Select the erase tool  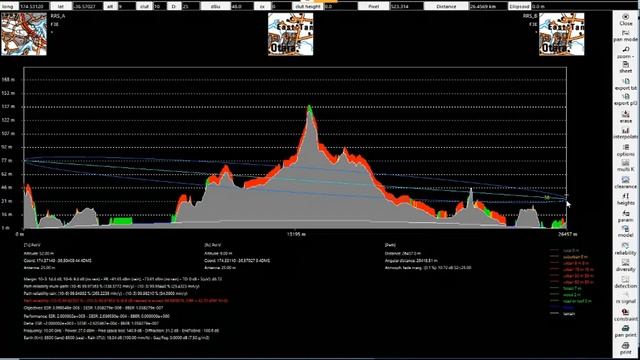[x=625, y=117]
